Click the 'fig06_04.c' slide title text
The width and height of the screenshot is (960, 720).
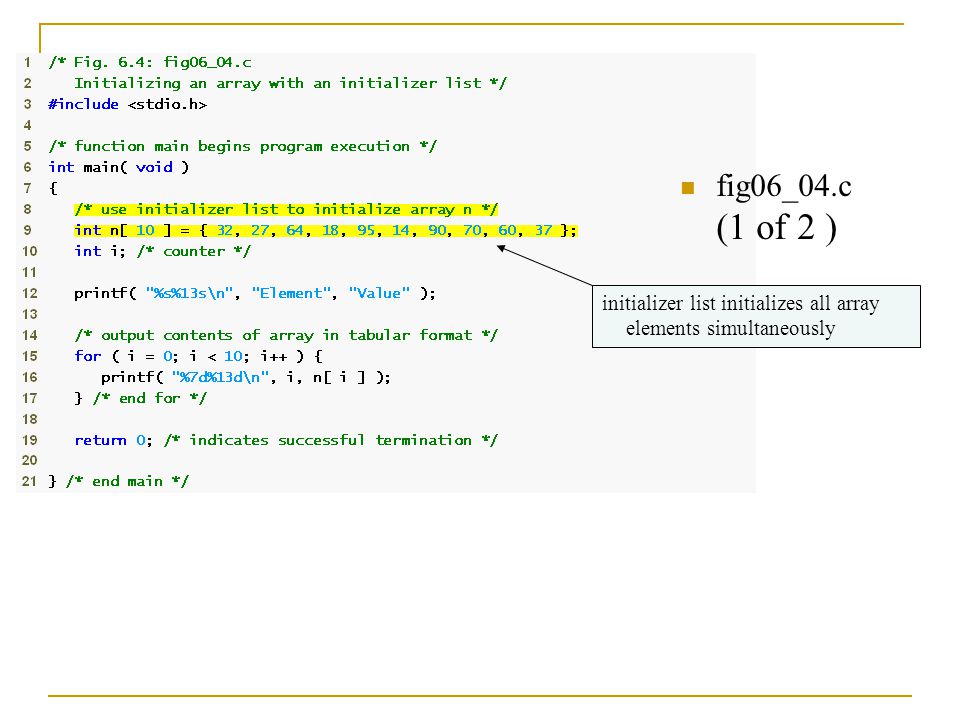point(784,186)
